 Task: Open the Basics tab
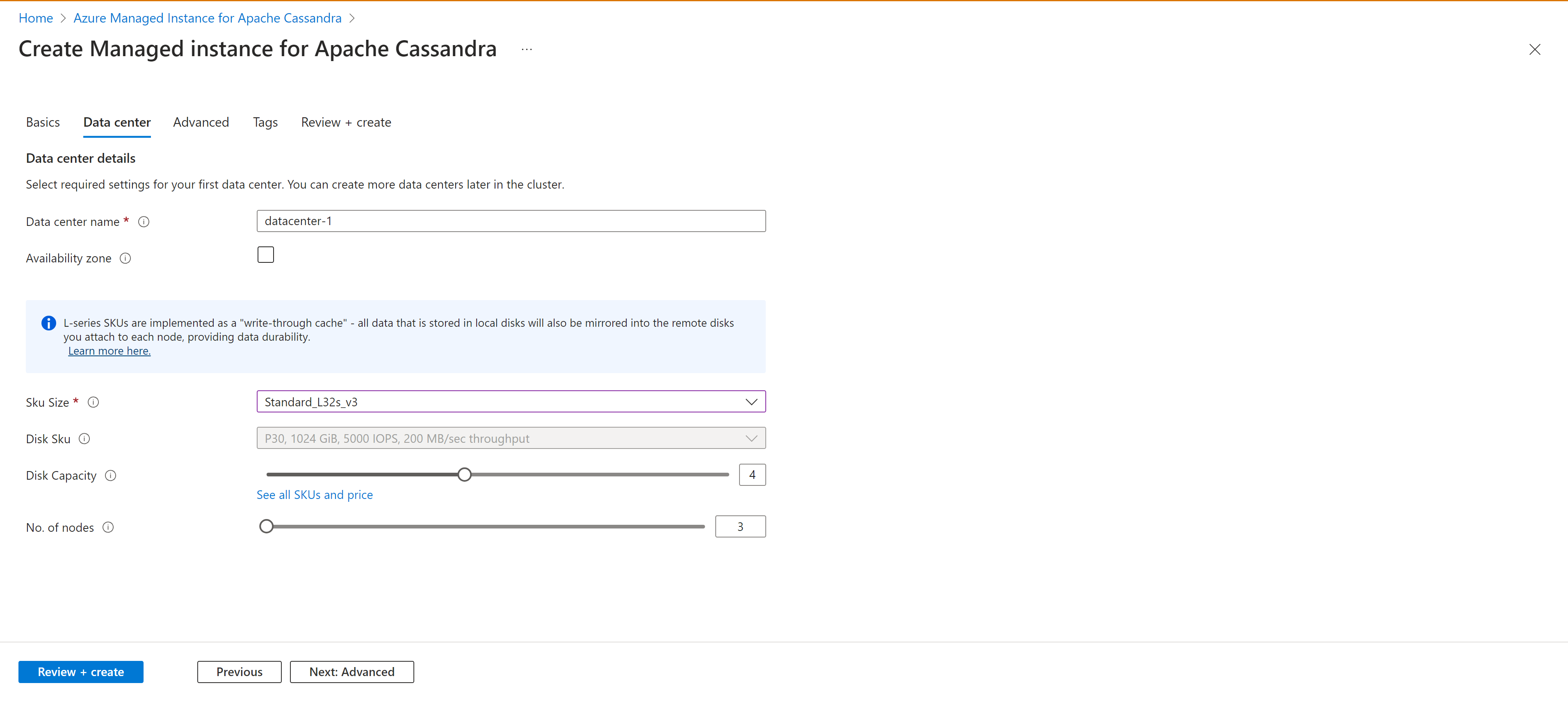pyautogui.click(x=43, y=122)
